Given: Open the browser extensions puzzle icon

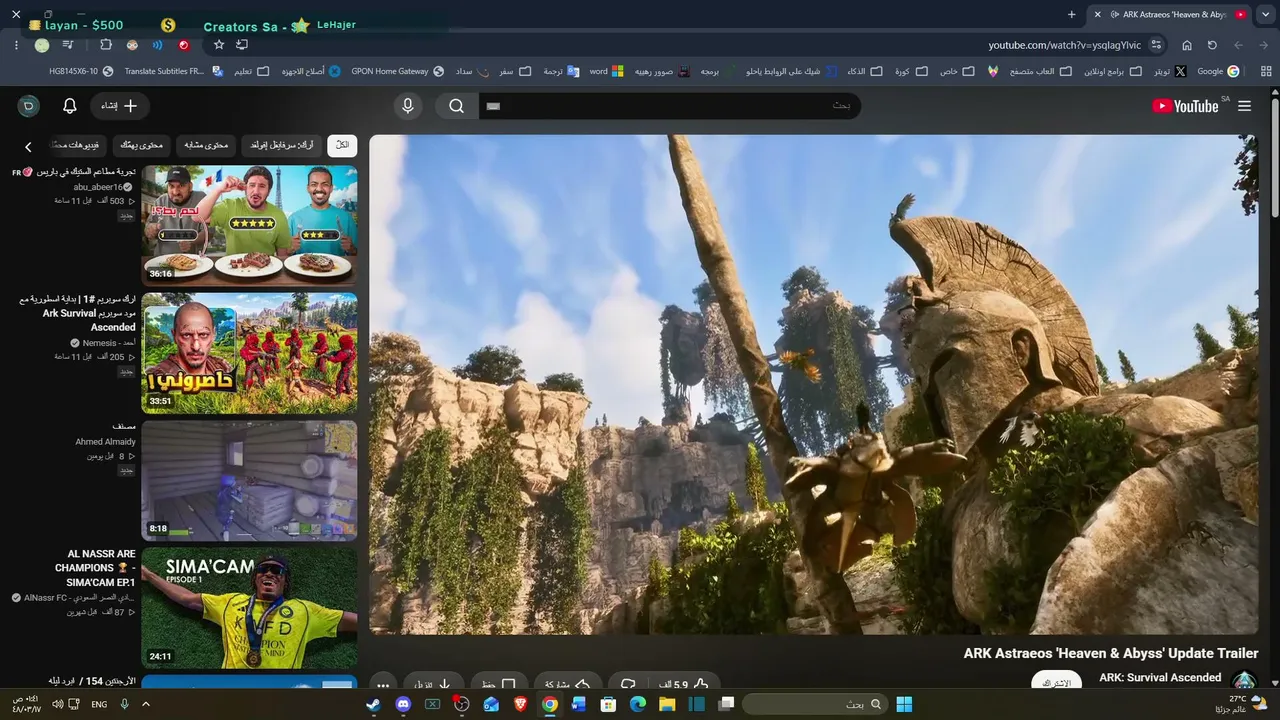Looking at the screenshot, I should tap(106, 45).
